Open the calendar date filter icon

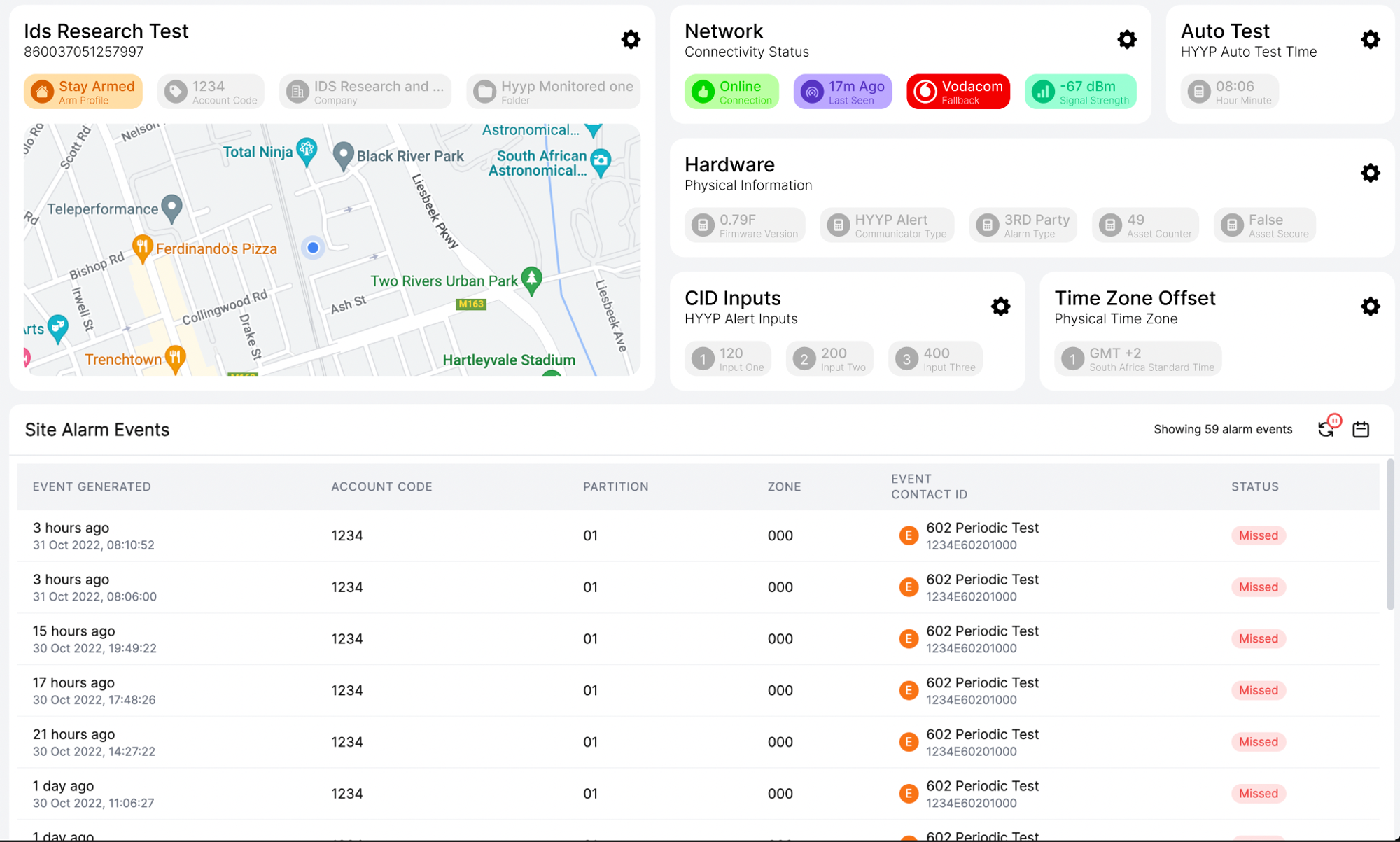[1361, 429]
